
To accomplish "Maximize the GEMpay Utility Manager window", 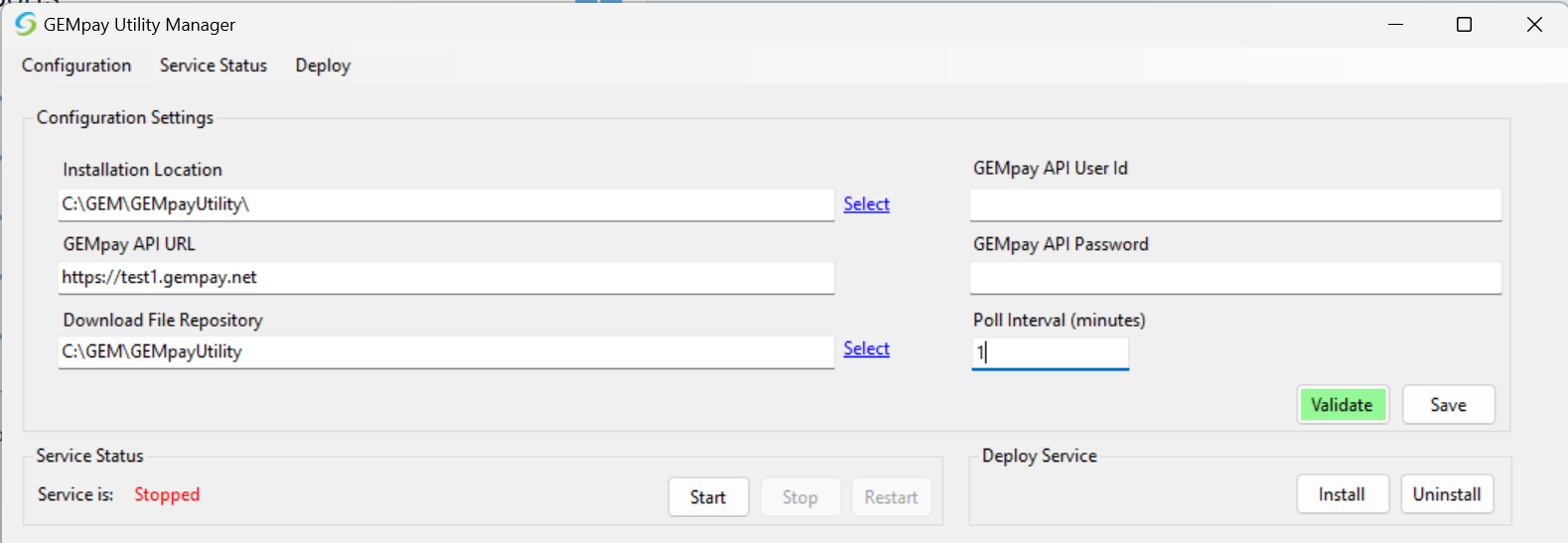I will click(1464, 25).
